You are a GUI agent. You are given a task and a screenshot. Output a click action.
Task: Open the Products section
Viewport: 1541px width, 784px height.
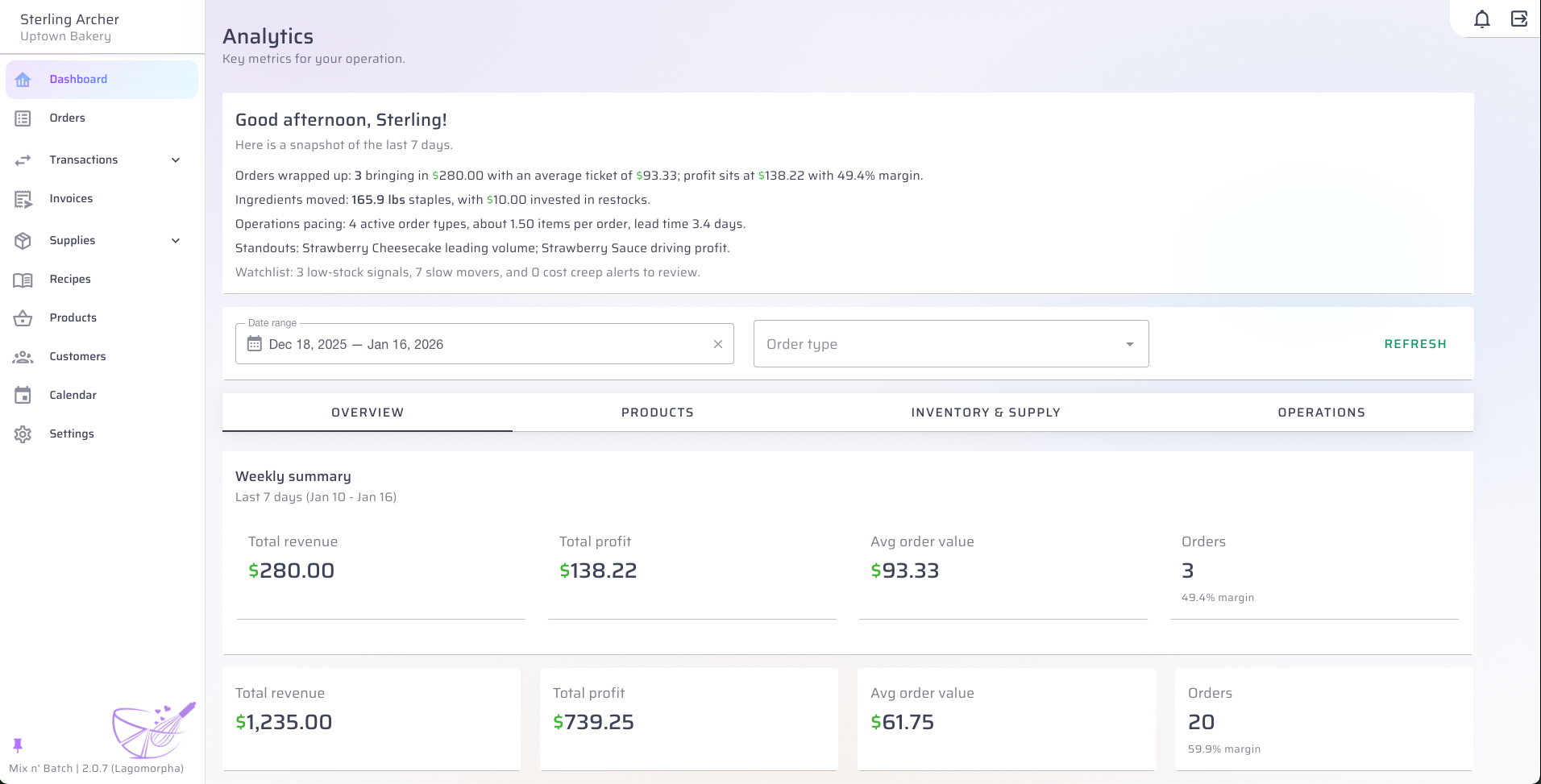point(74,317)
